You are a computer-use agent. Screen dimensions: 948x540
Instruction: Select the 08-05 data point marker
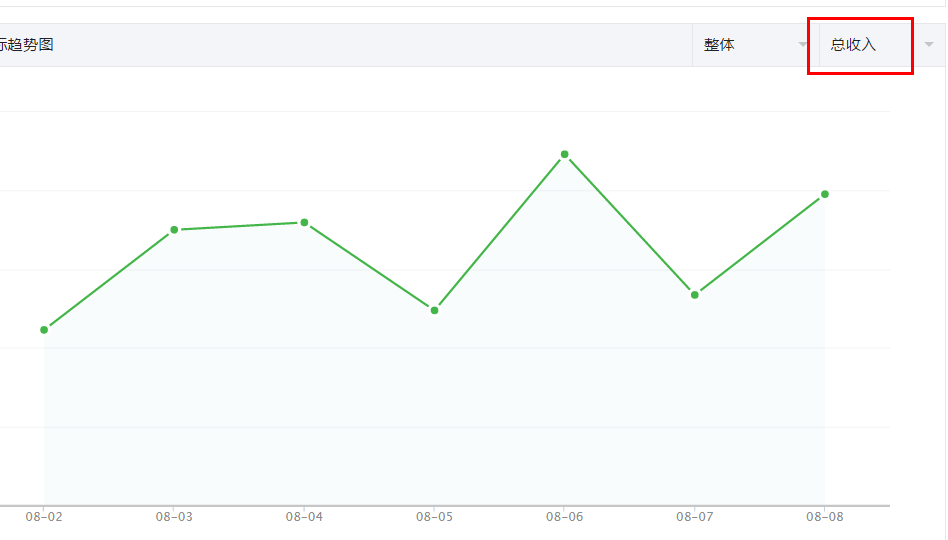[434, 310]
